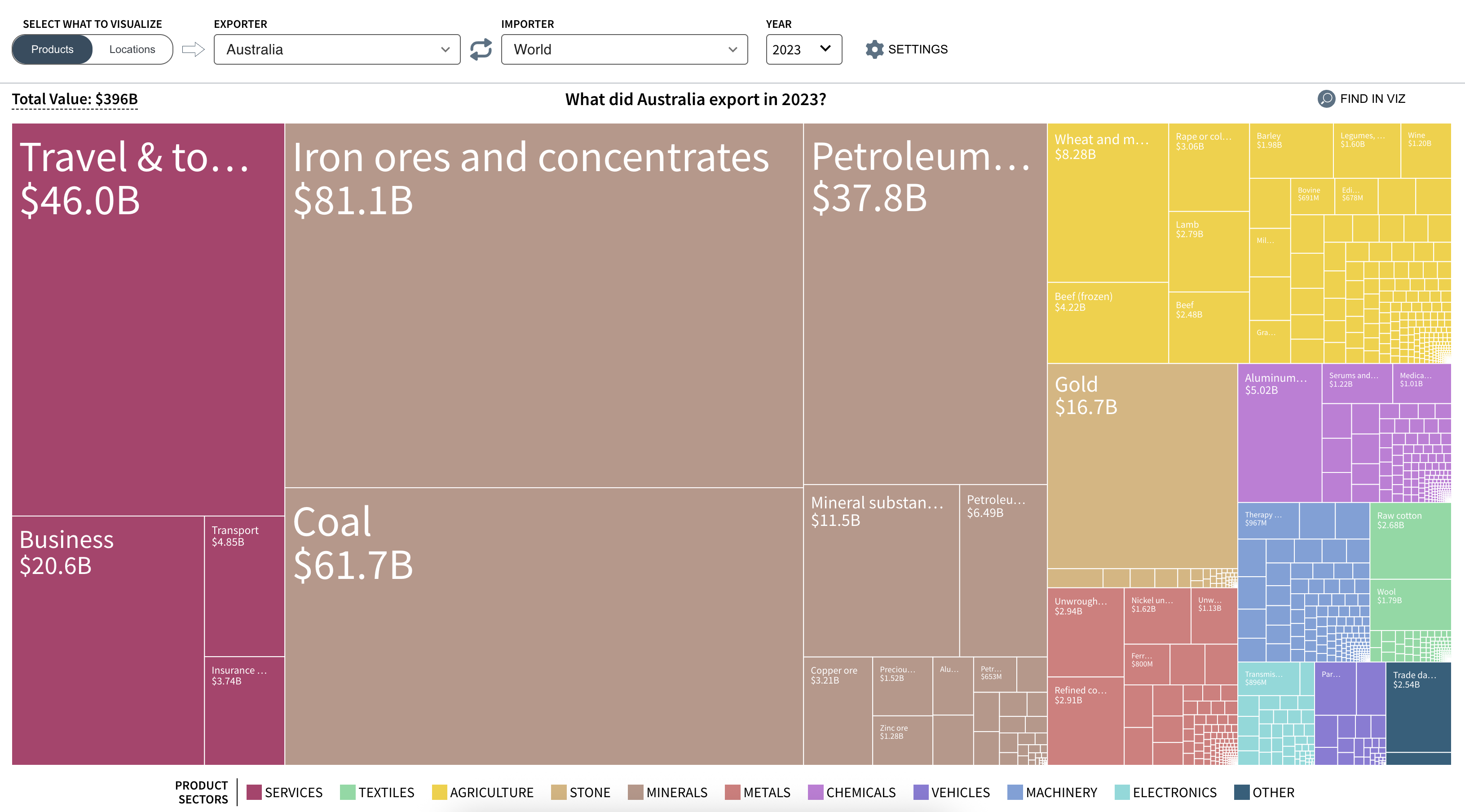
Task: Click the Chemicals legend label
Action: point(860,792)
